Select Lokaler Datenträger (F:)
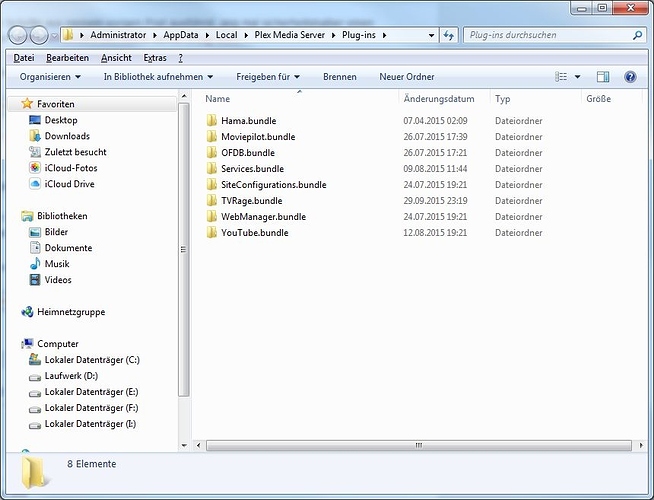 tap(91, 408)
